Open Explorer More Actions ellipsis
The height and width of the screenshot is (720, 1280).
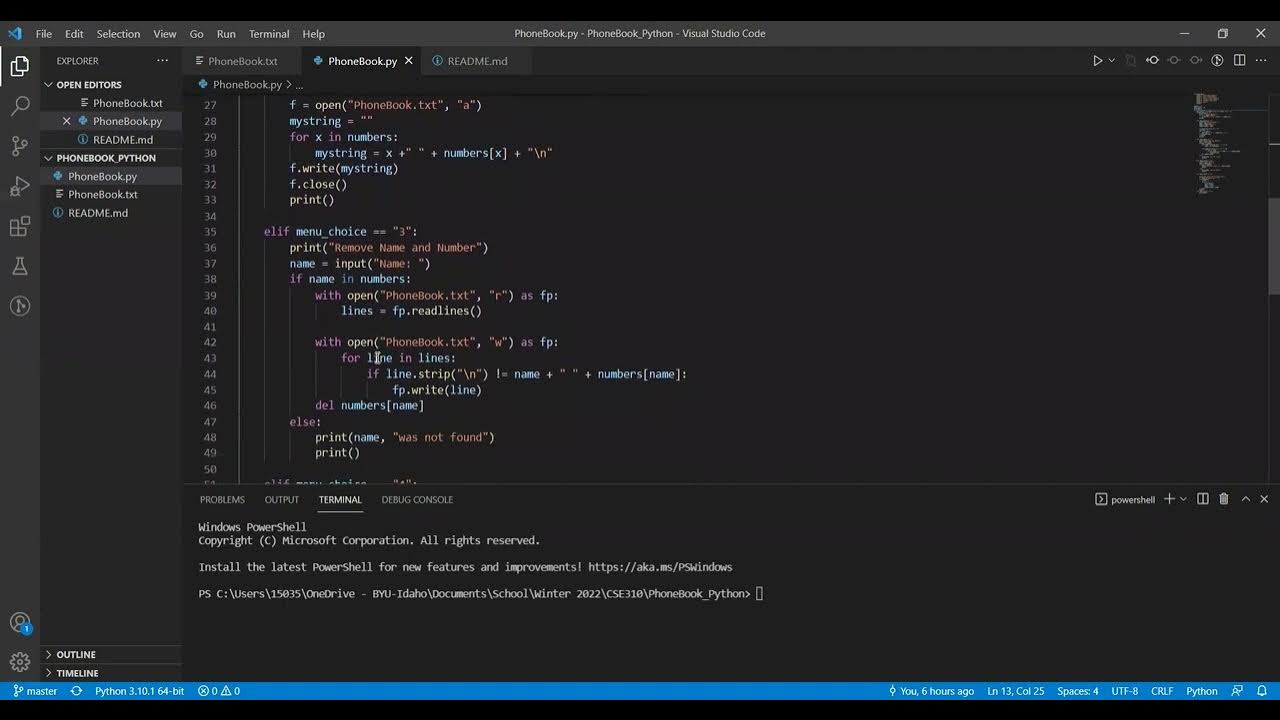(163, 61)
